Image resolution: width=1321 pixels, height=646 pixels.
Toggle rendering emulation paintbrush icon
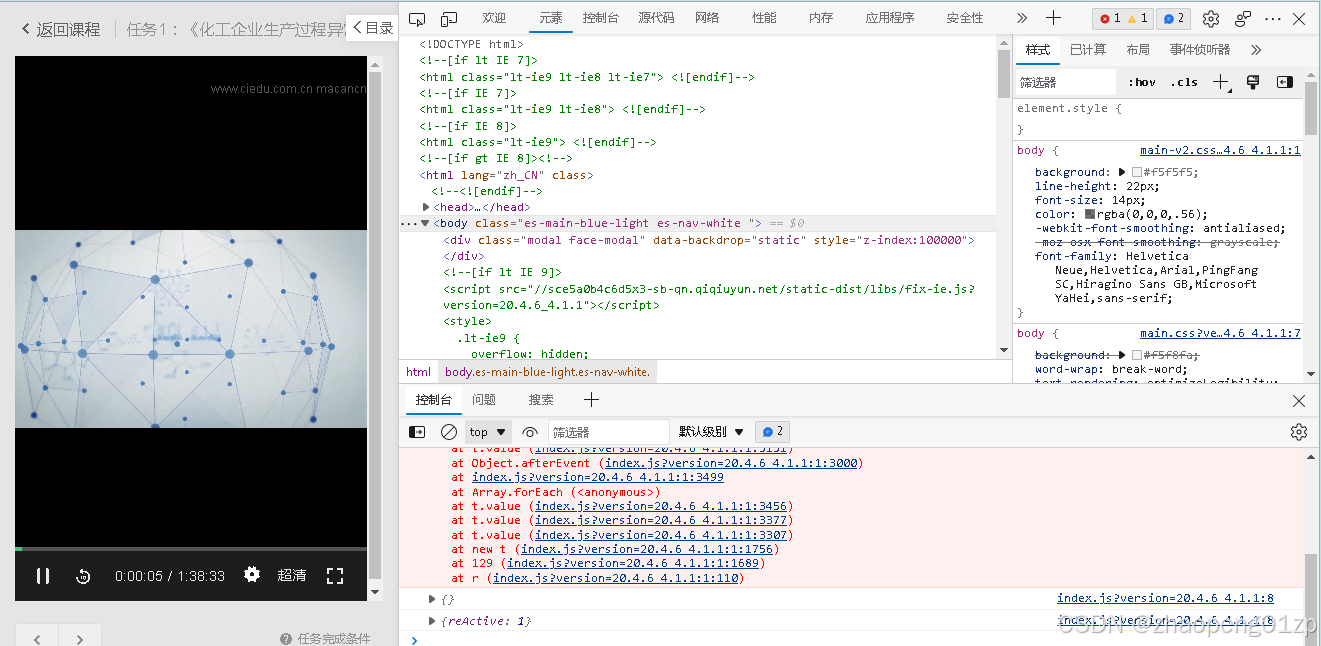pyautogui.click(x=1253, y=82)
